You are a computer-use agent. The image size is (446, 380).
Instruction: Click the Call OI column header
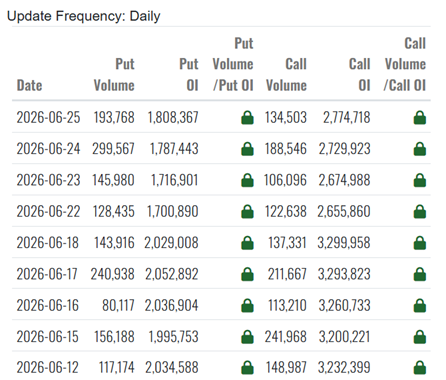pyautogui.click(x=360, y=75)
